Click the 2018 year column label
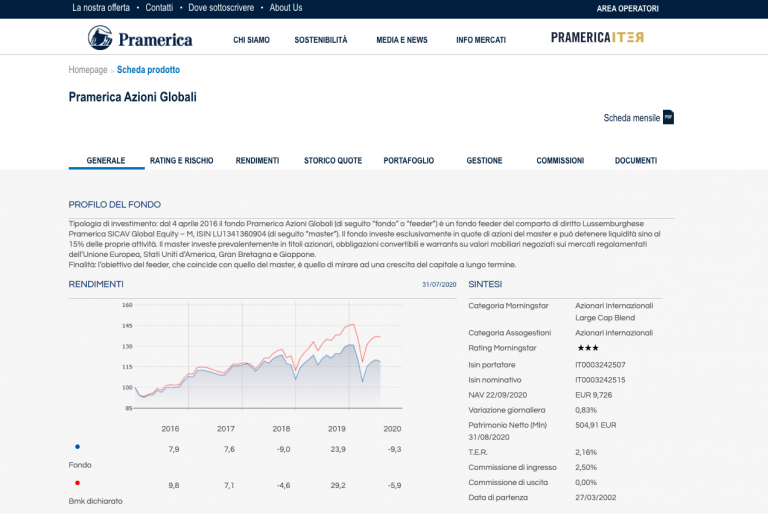Screen dimensions: 768x514 pos(281,429)
